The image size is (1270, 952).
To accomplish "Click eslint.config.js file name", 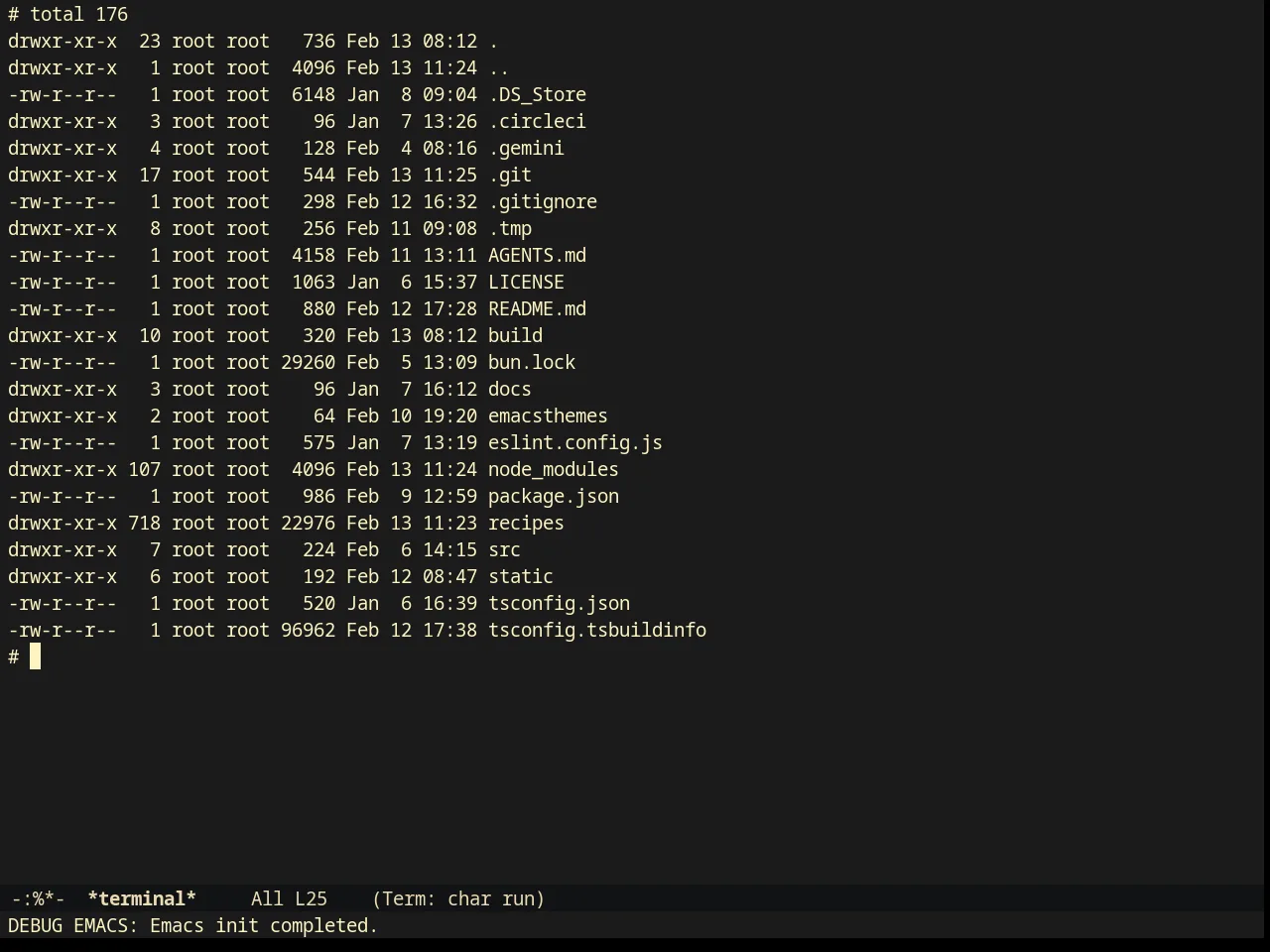I will pyautogui.click(x=575, y=442).
